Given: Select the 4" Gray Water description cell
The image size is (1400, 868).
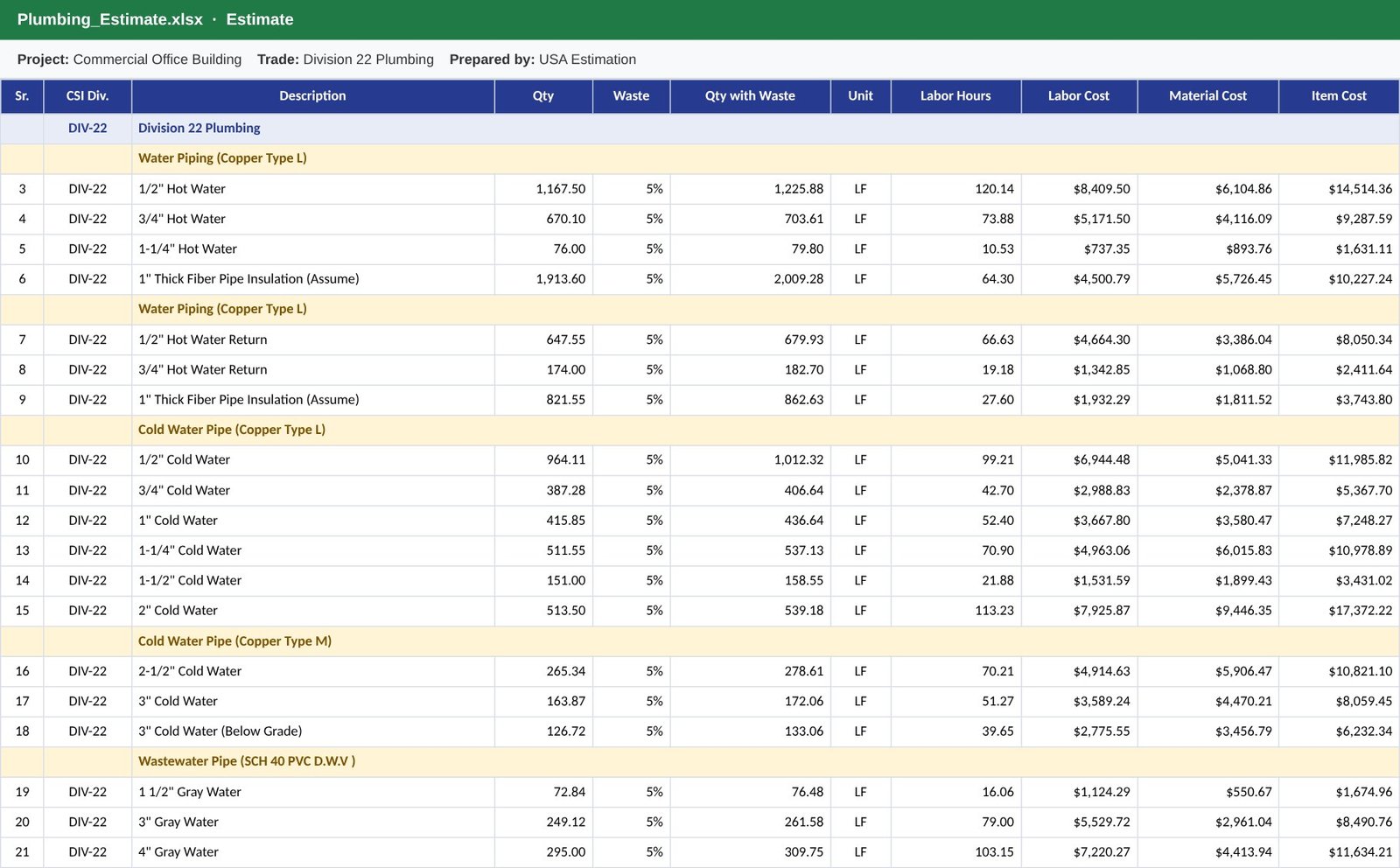Looking at the screenshot, I should click(312, 852).
